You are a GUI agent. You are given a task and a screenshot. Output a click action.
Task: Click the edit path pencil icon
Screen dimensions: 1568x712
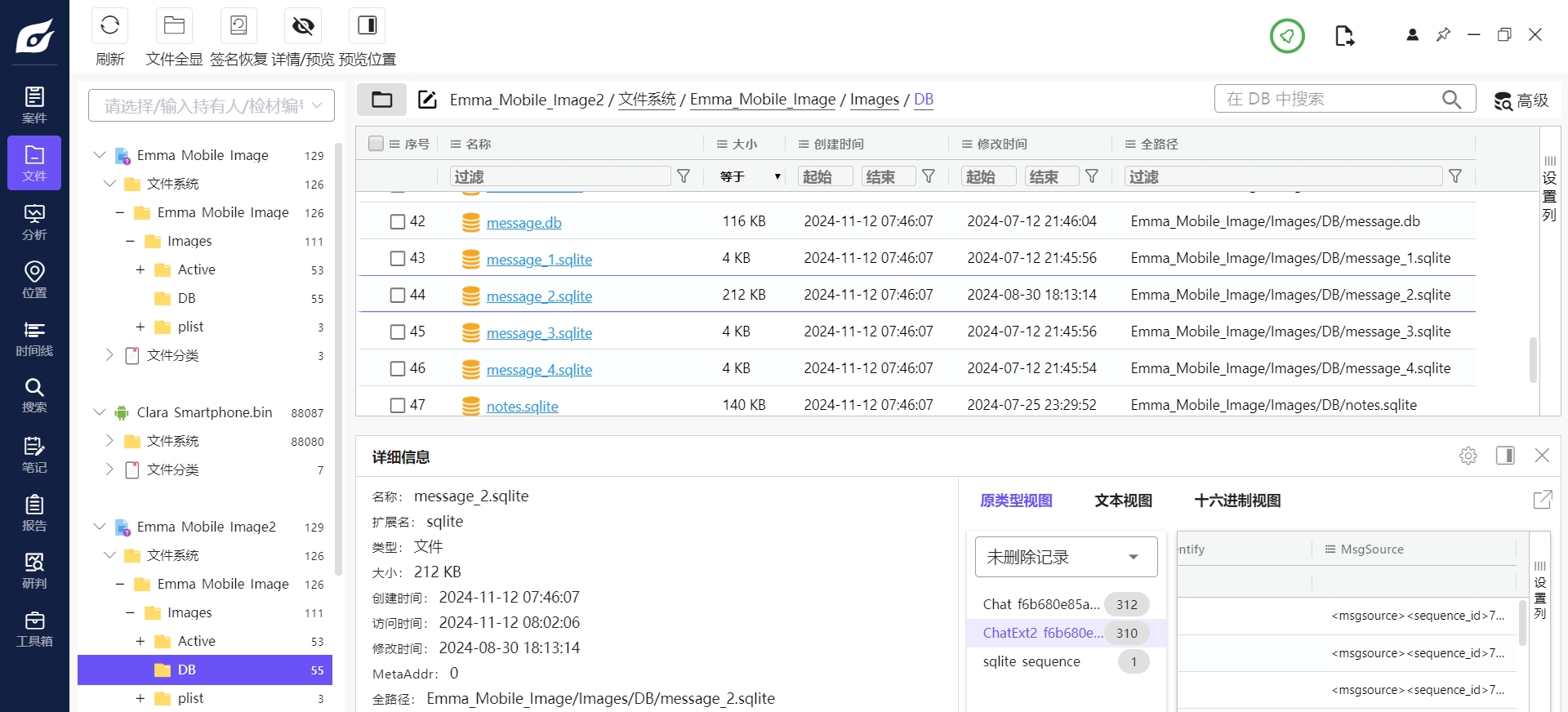tap(427, 100)
